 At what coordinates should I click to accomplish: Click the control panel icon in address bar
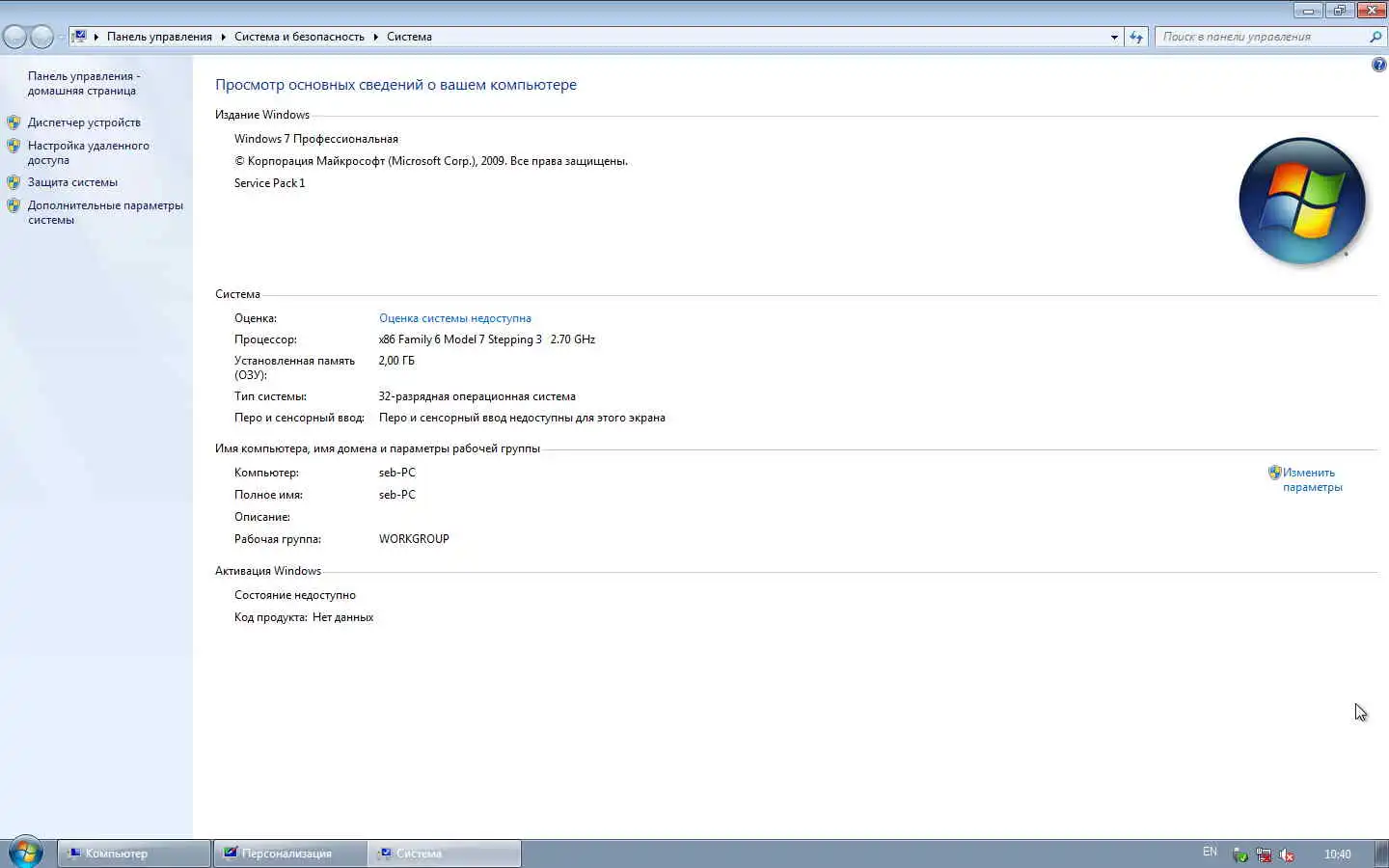tap(80, 37)
